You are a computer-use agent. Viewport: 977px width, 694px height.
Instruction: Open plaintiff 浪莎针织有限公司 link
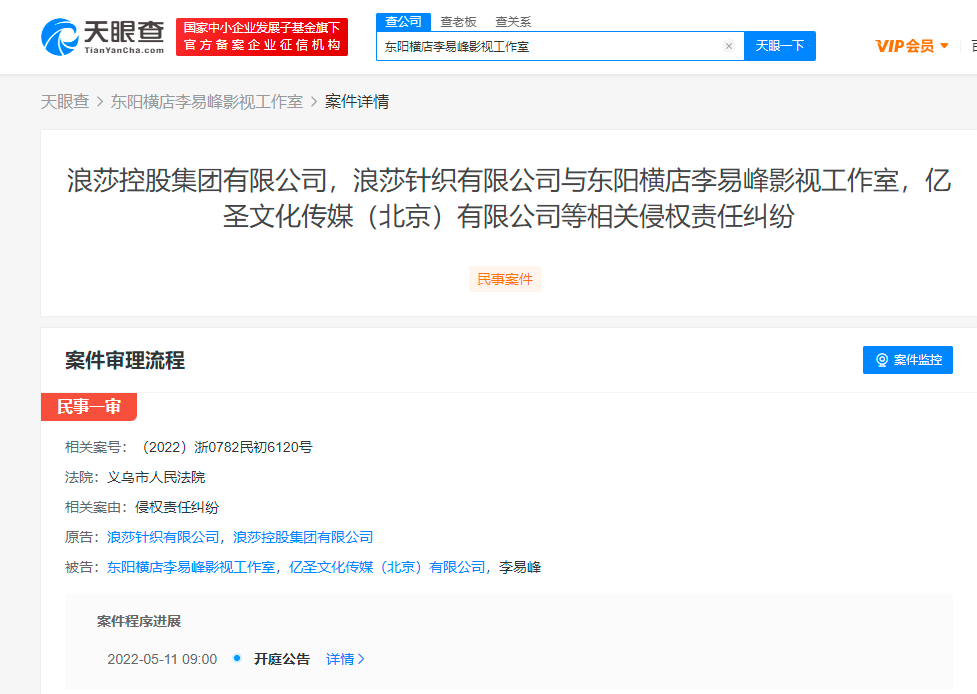pos(163,537)
